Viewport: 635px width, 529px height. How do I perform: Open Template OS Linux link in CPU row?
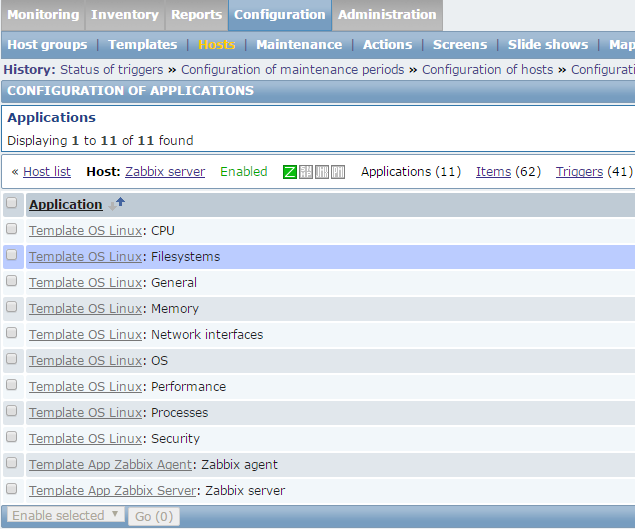tap(85, 230)
